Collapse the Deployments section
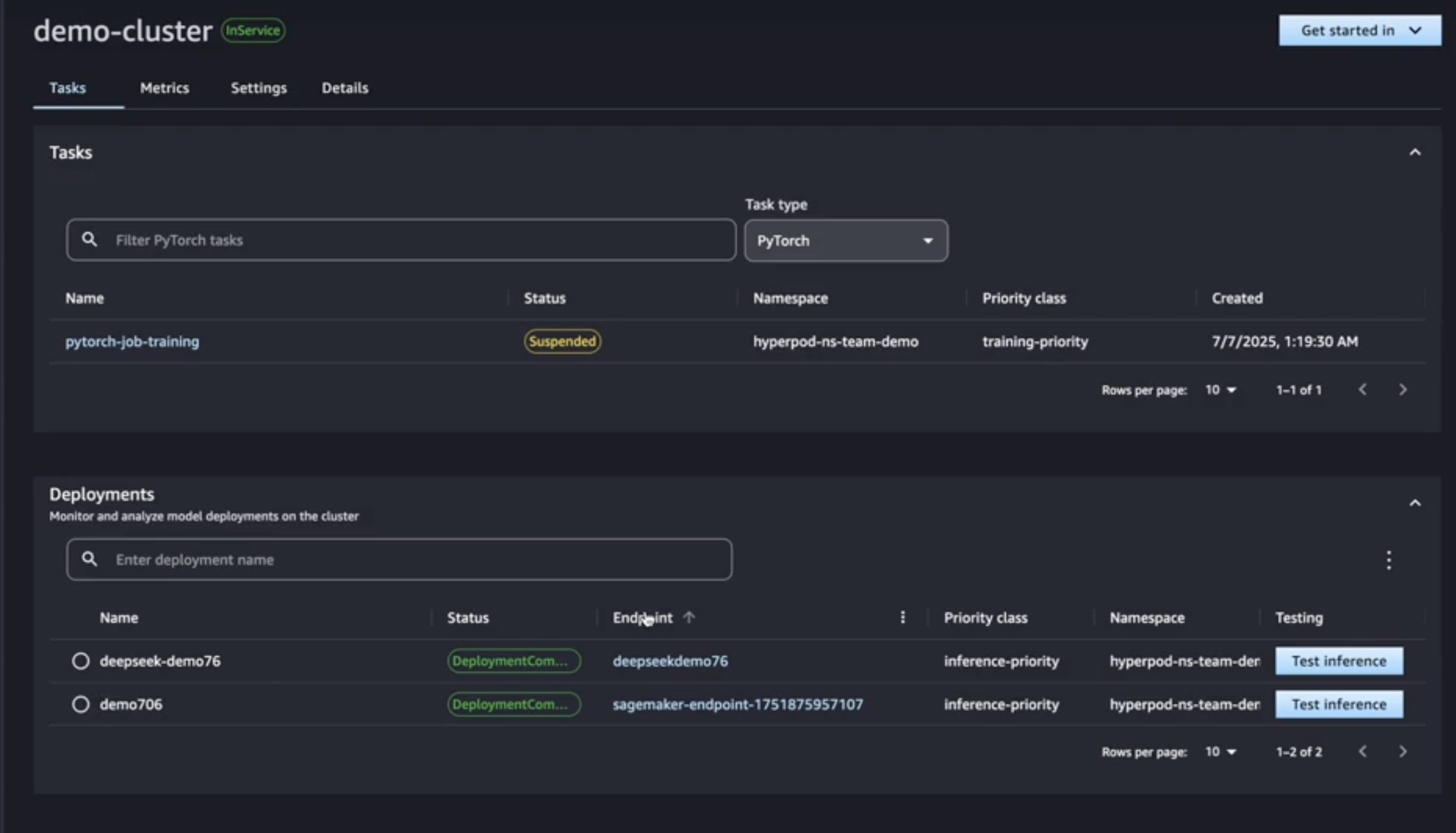The width and height of the screenshot is (1456, 833). 1414,502
